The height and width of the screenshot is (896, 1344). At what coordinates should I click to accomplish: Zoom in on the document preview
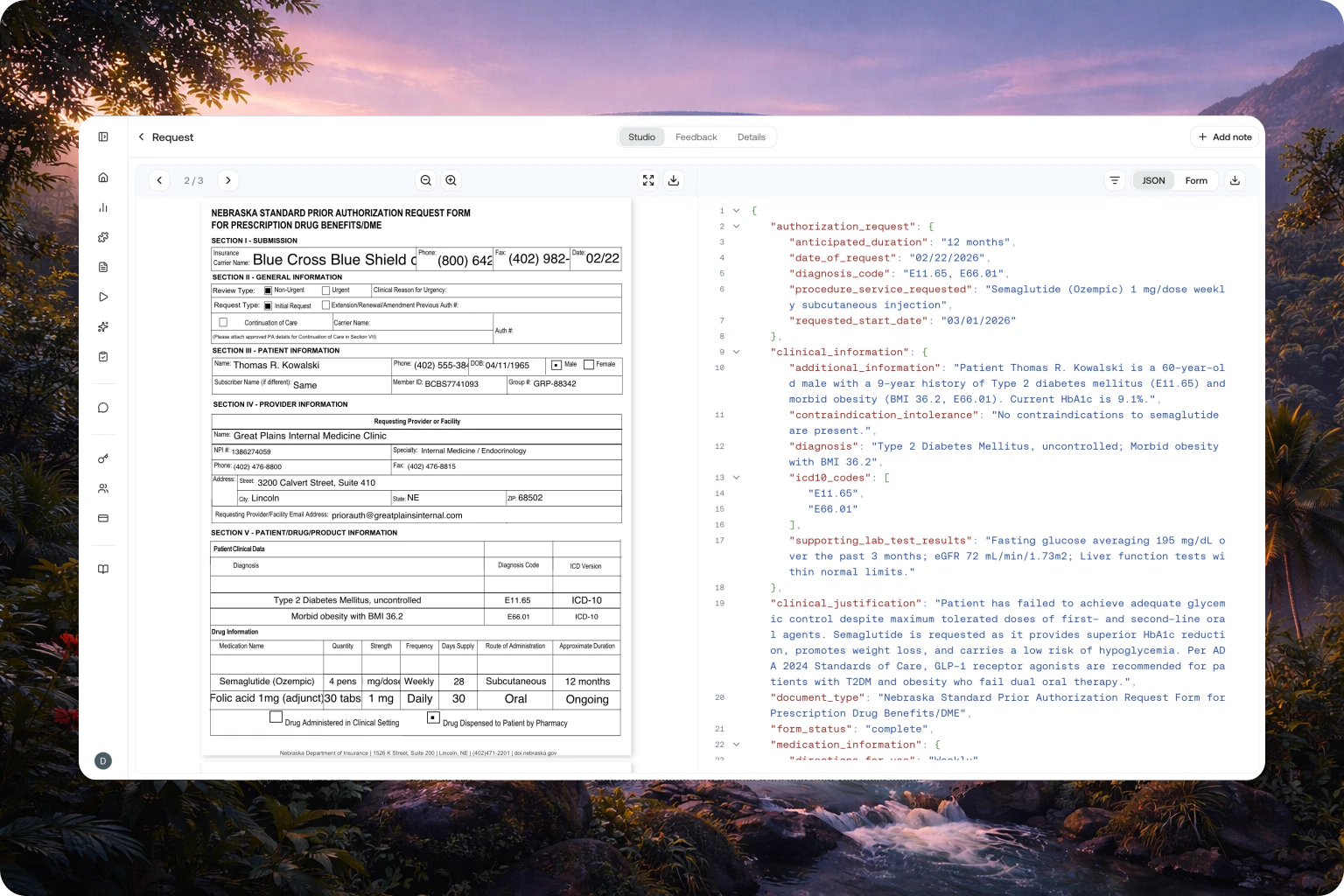coord(451,180)
